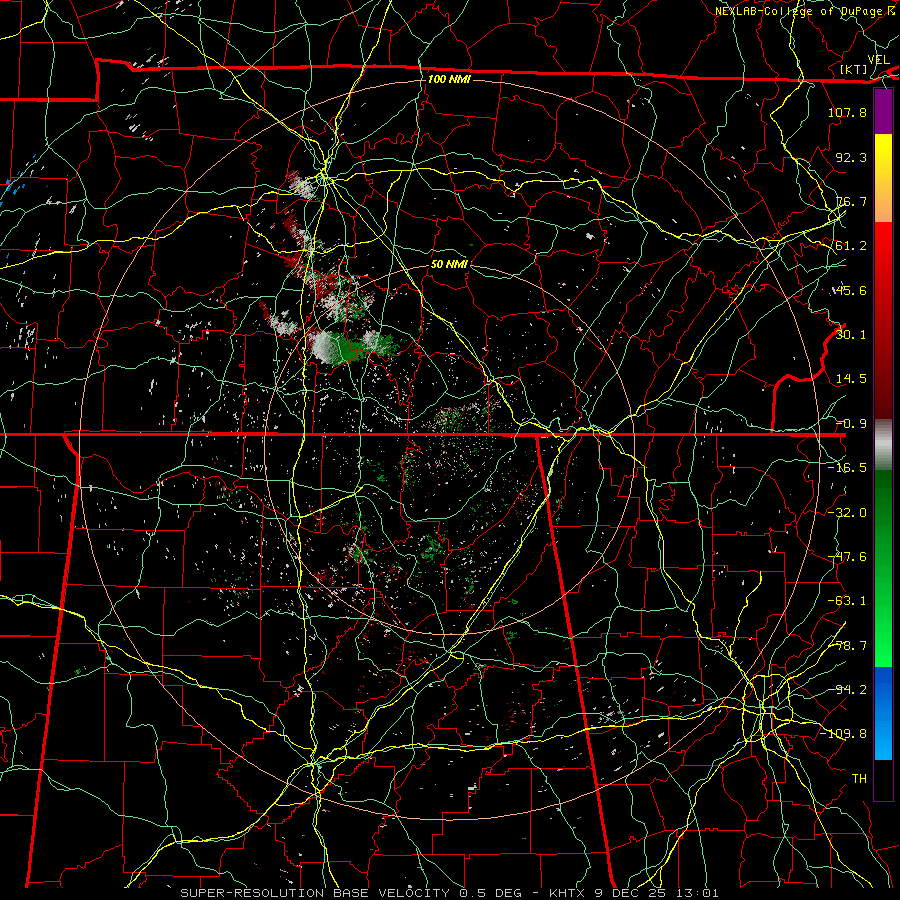
Task: Click the -94.2 legend value
Action: (x=847, y=690)
